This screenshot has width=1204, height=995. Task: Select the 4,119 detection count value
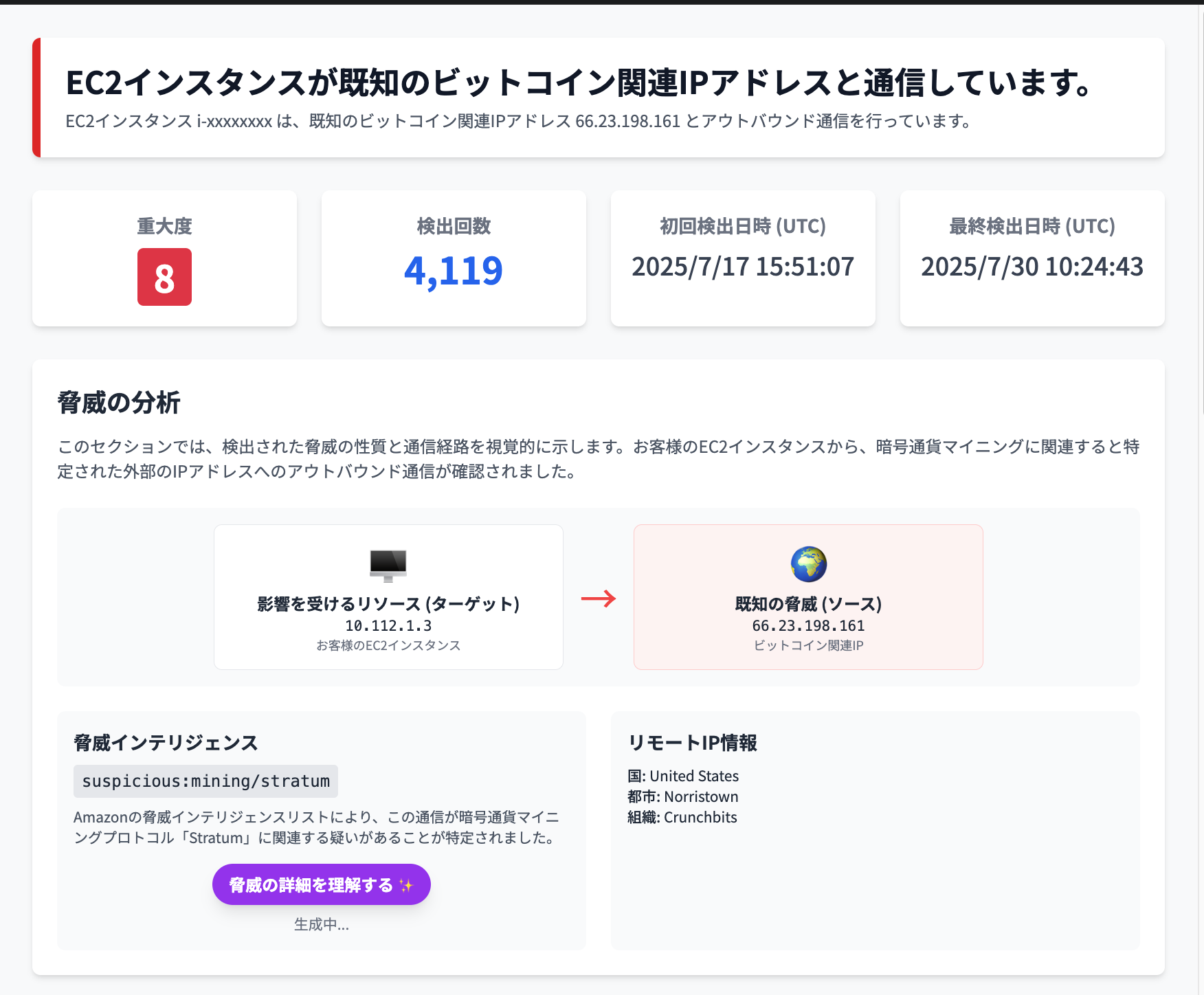click(x=454, y=271)
